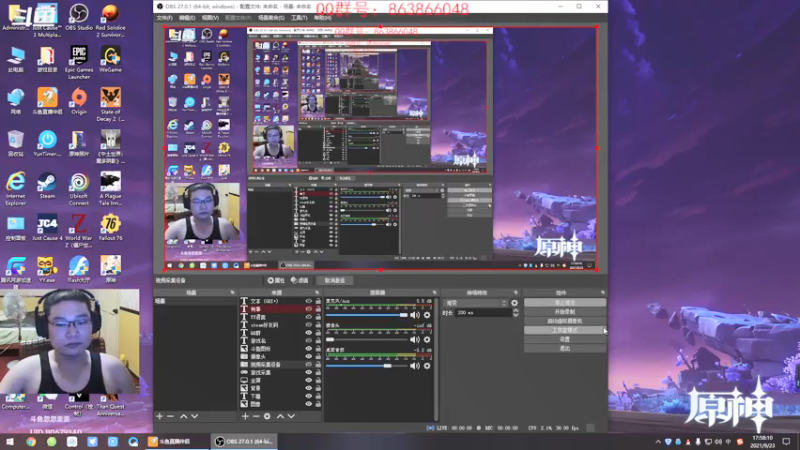
Task: Move selected source down in list
Action: pyautogui.click(x=291, y=416)
